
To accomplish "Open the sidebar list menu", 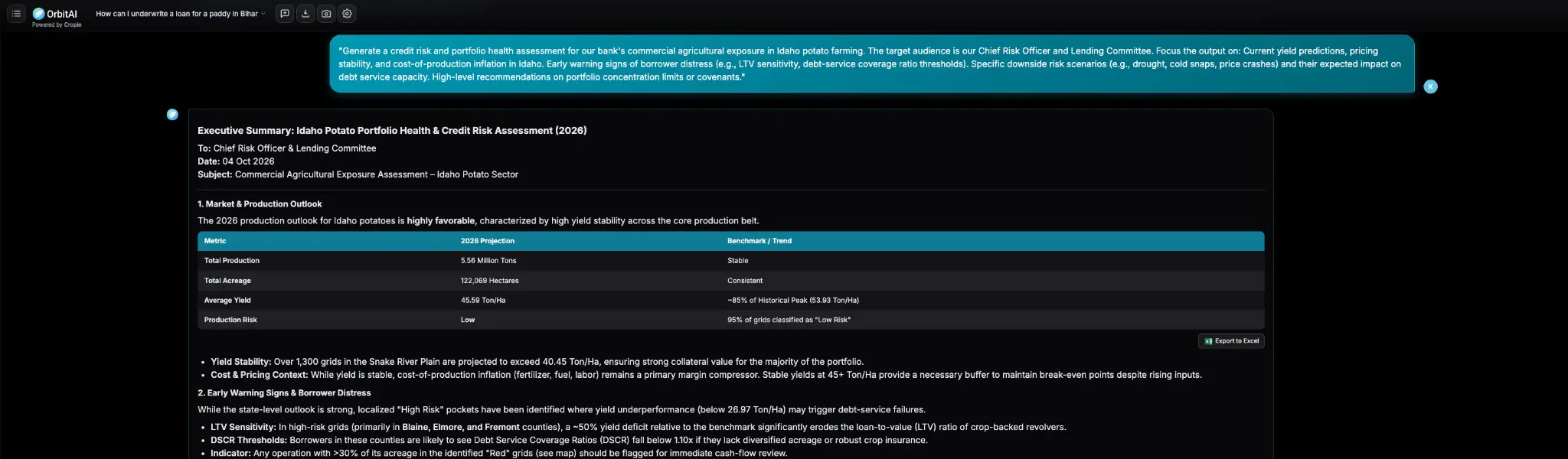I will 16,14.
